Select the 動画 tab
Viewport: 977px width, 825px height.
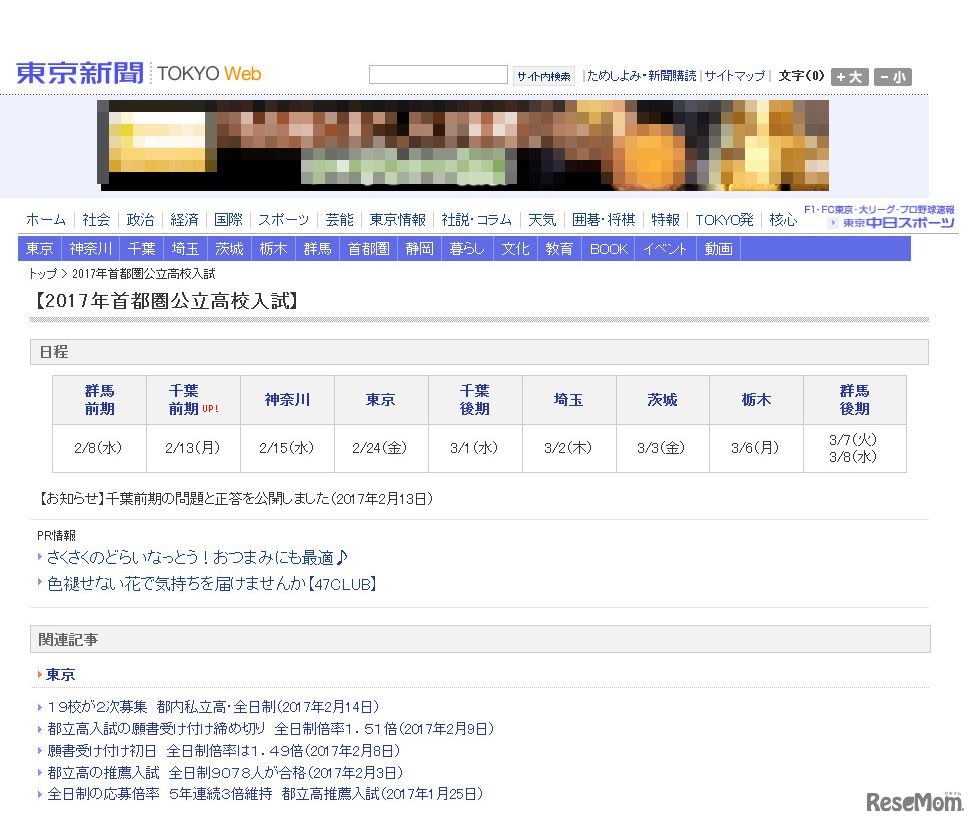[718, 249]
